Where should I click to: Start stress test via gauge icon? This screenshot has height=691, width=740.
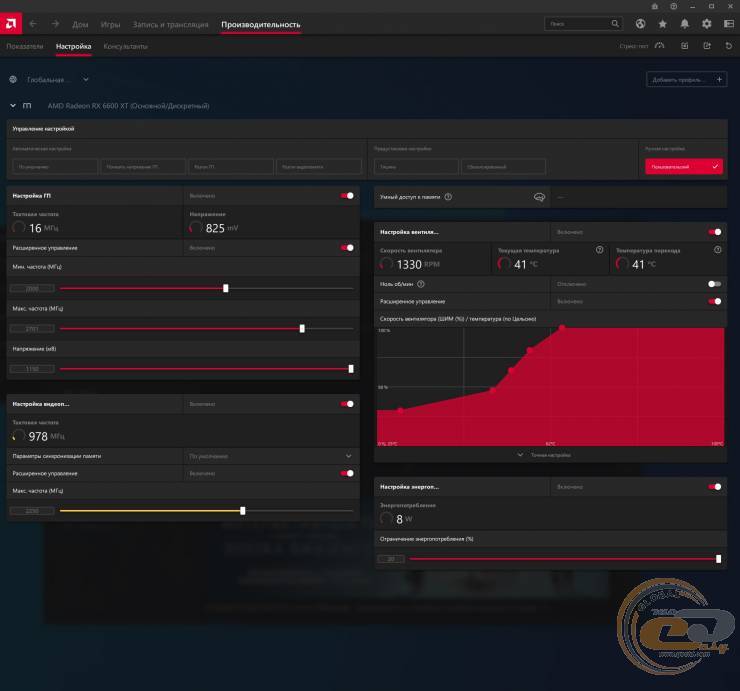coord(660,46)
